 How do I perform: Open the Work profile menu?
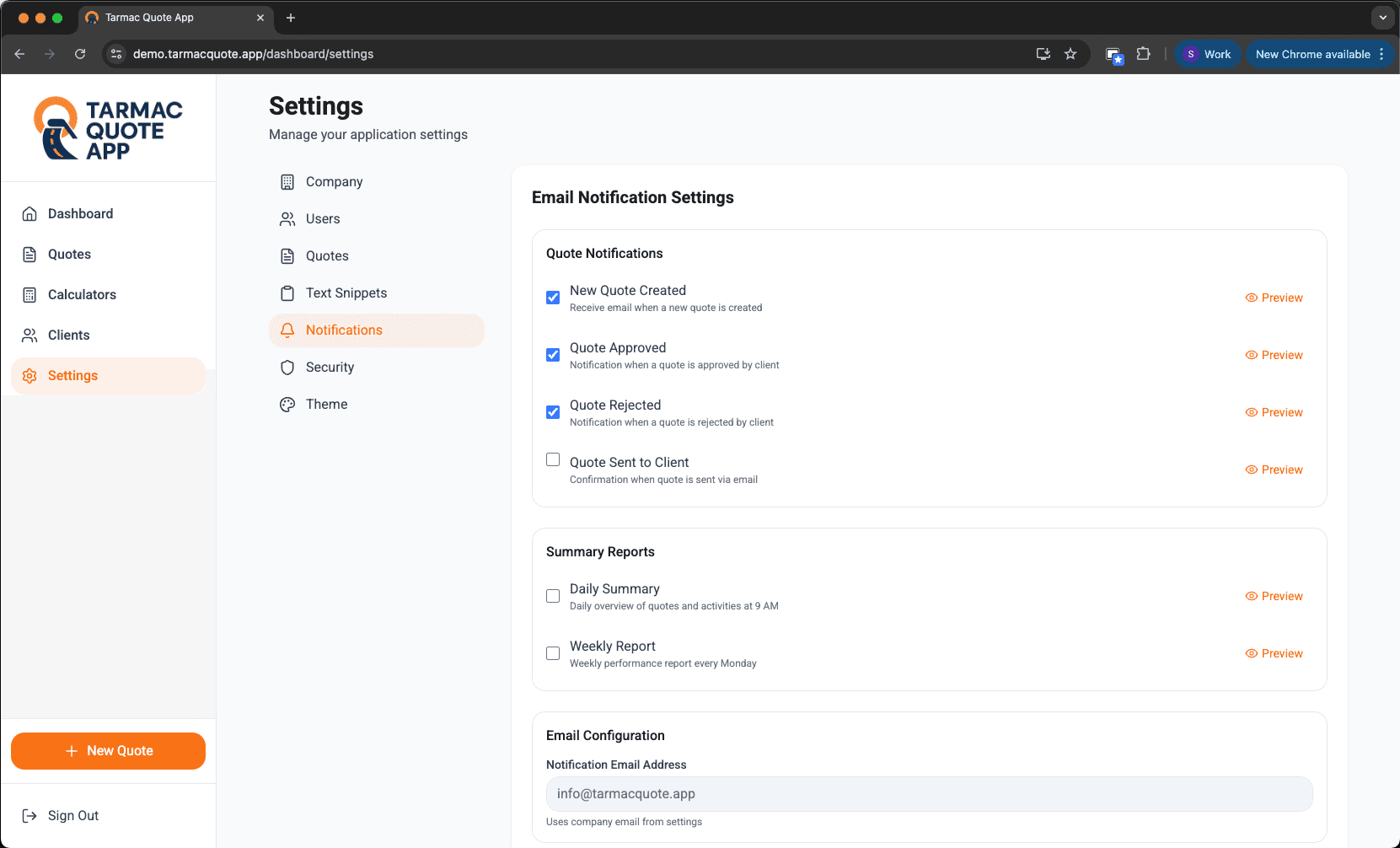pyautogui.click(x=1208, y=54)
